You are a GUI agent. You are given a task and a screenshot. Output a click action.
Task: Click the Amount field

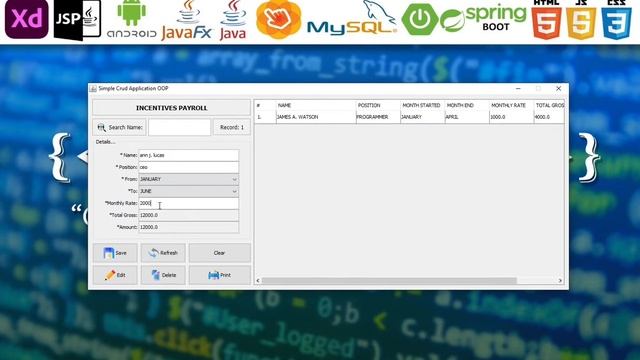189,227
